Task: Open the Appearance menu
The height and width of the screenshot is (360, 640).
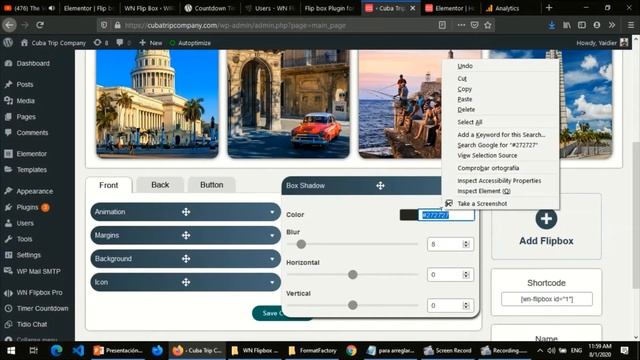Action: (34, 191)
